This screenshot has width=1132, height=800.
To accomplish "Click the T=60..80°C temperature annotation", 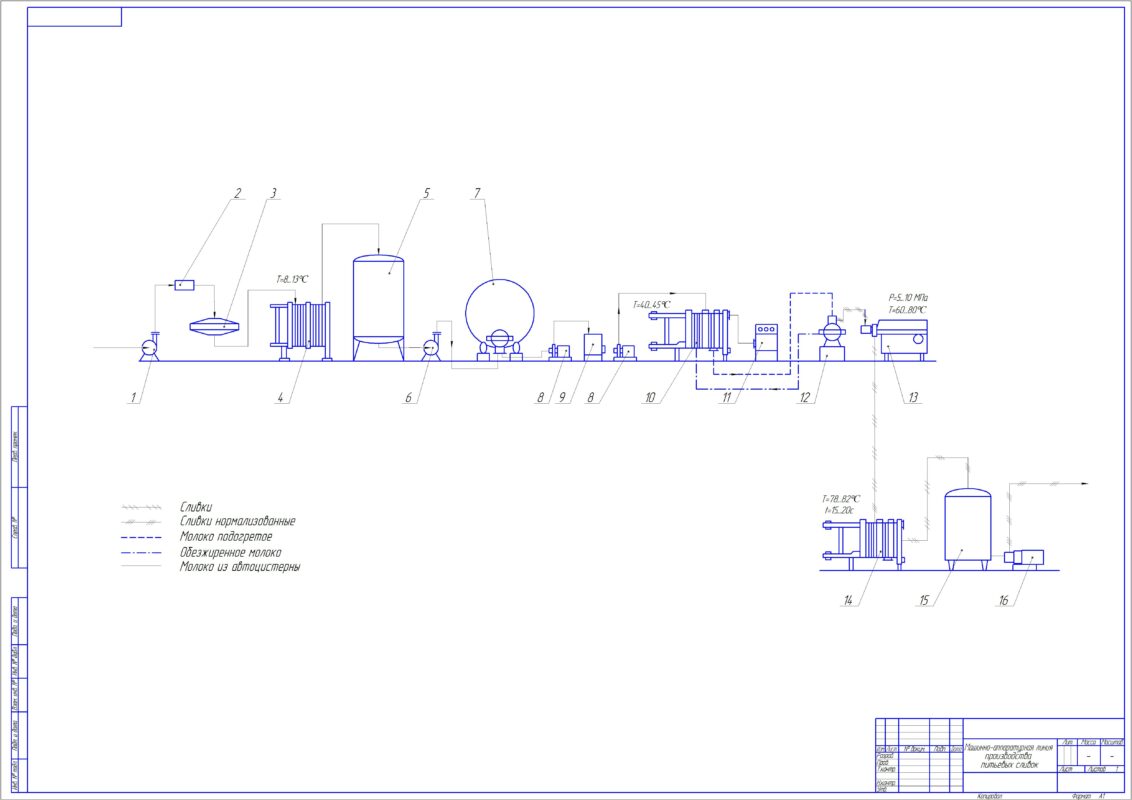I will tap(907, 310).
